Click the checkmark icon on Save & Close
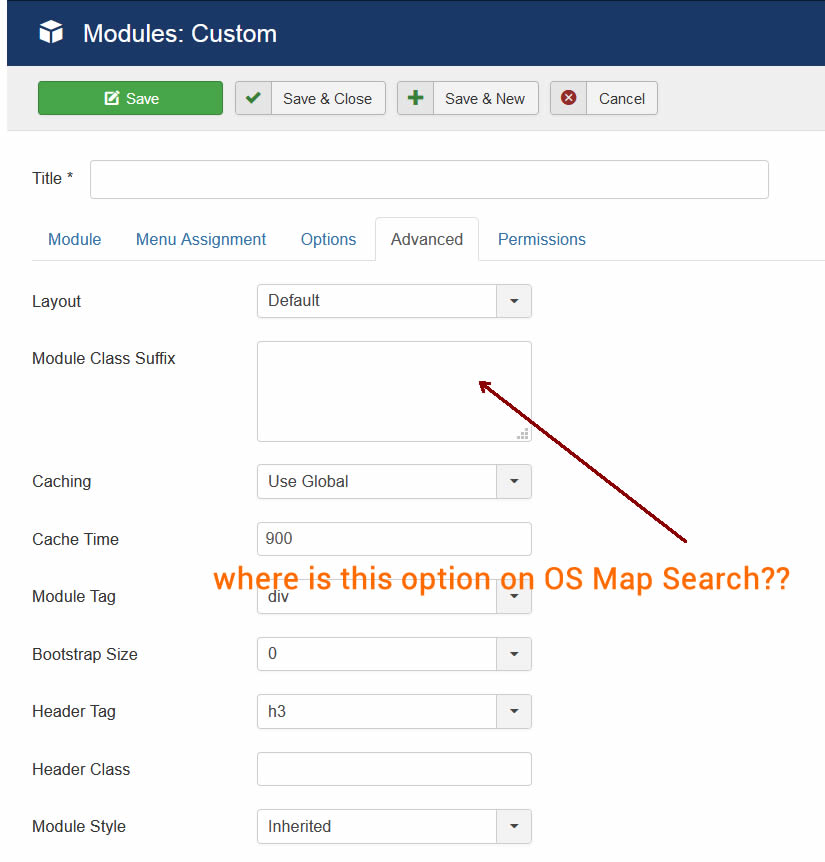This screenshot has height=862, width=825. 254,98
